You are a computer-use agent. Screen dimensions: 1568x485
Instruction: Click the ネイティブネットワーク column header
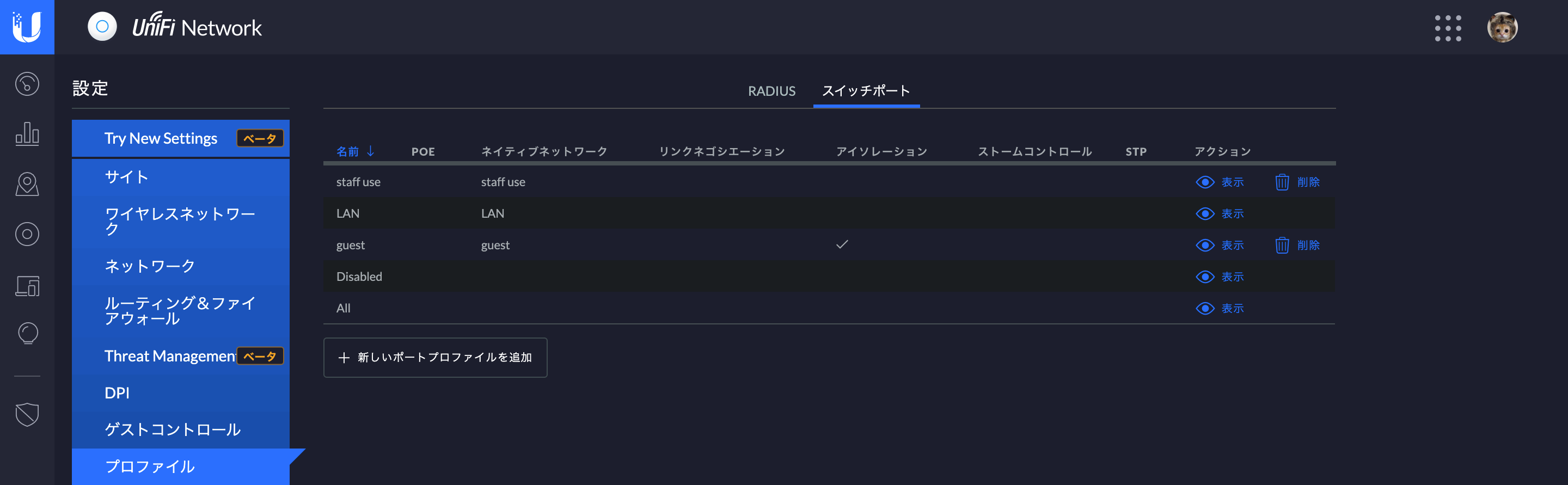click(544, 151)
